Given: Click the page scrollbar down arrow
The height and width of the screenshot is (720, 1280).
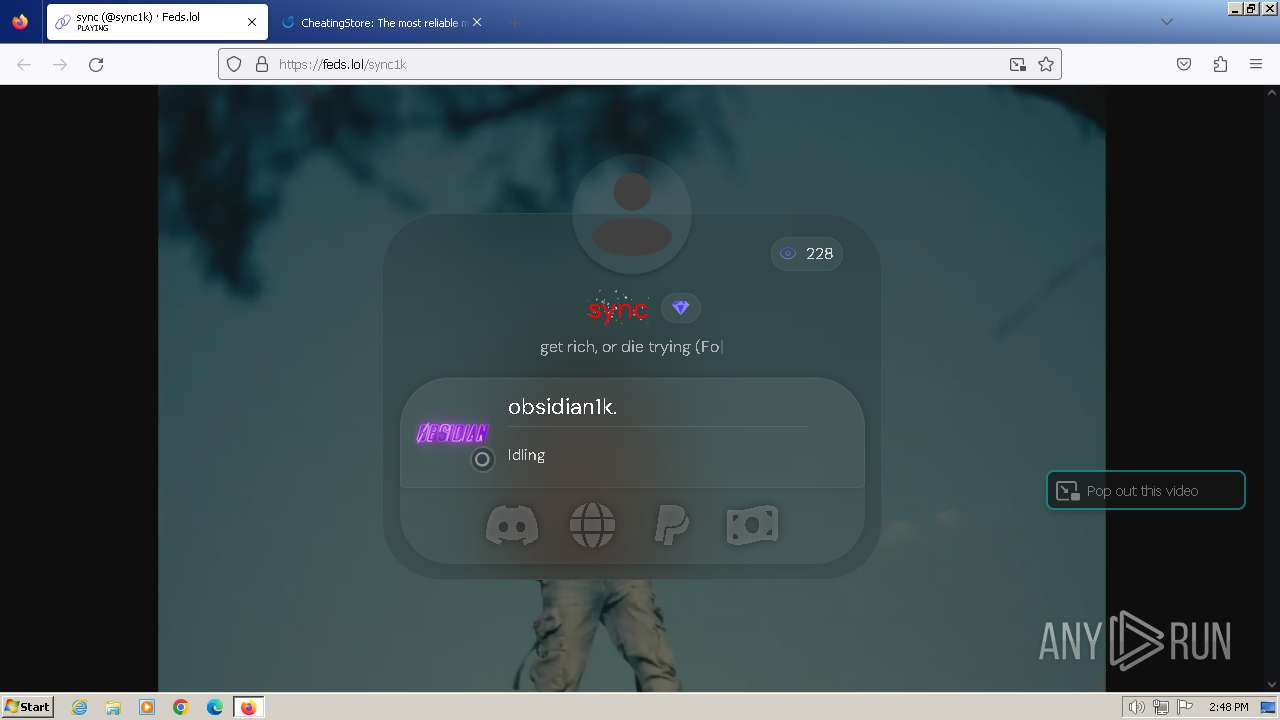Looking at the screenshot, I should (x=1272, y=684).
